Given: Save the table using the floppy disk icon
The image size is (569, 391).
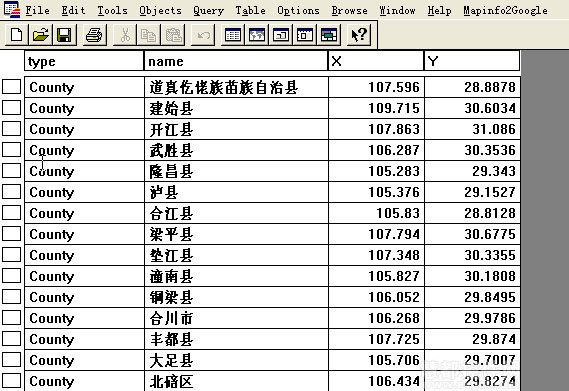Looking at the screenshot, I should [64, 35].
